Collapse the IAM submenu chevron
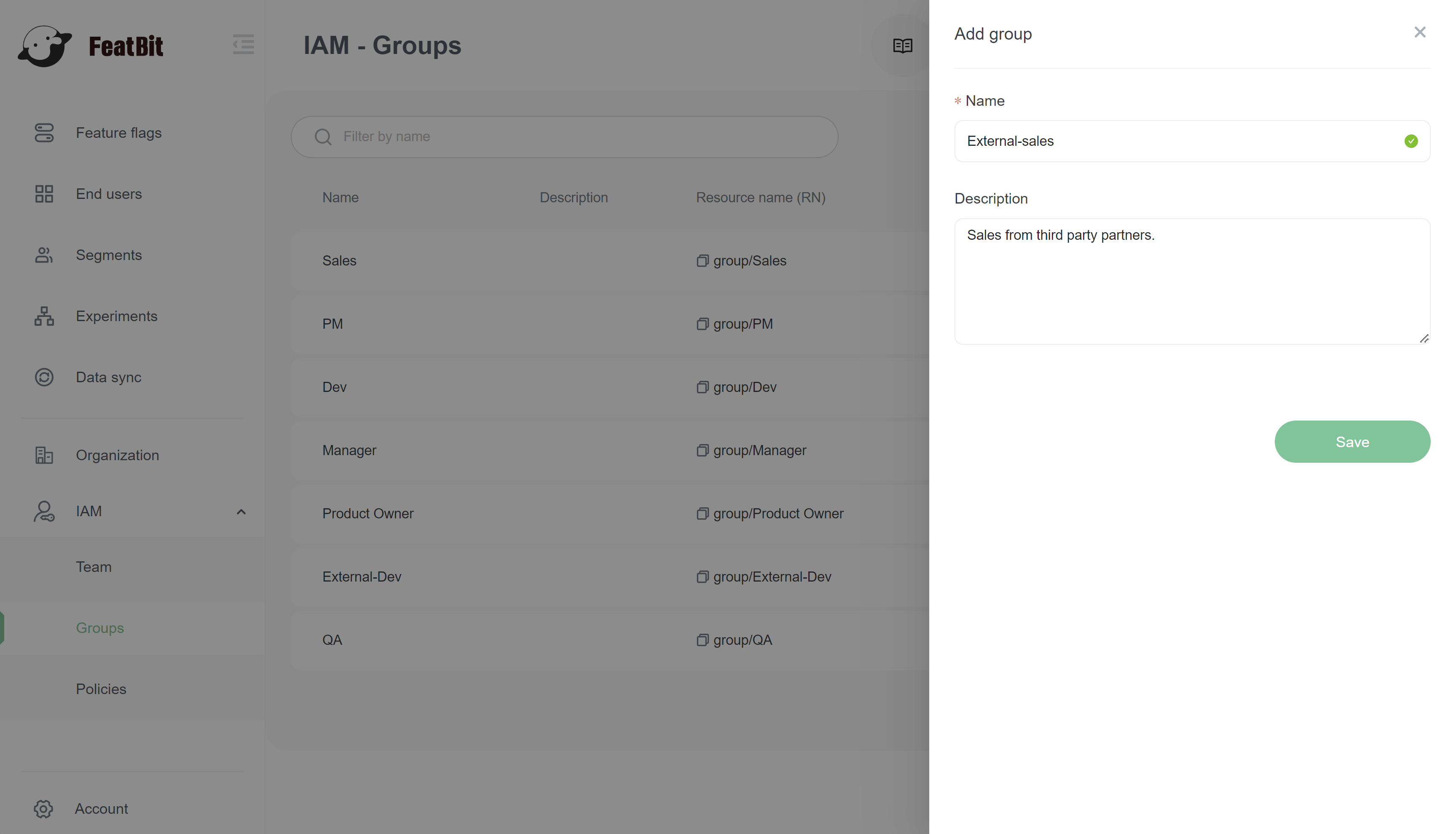The height and width of the screenshot is (834, 1456). pyautogui.click(x=241, y=512)
